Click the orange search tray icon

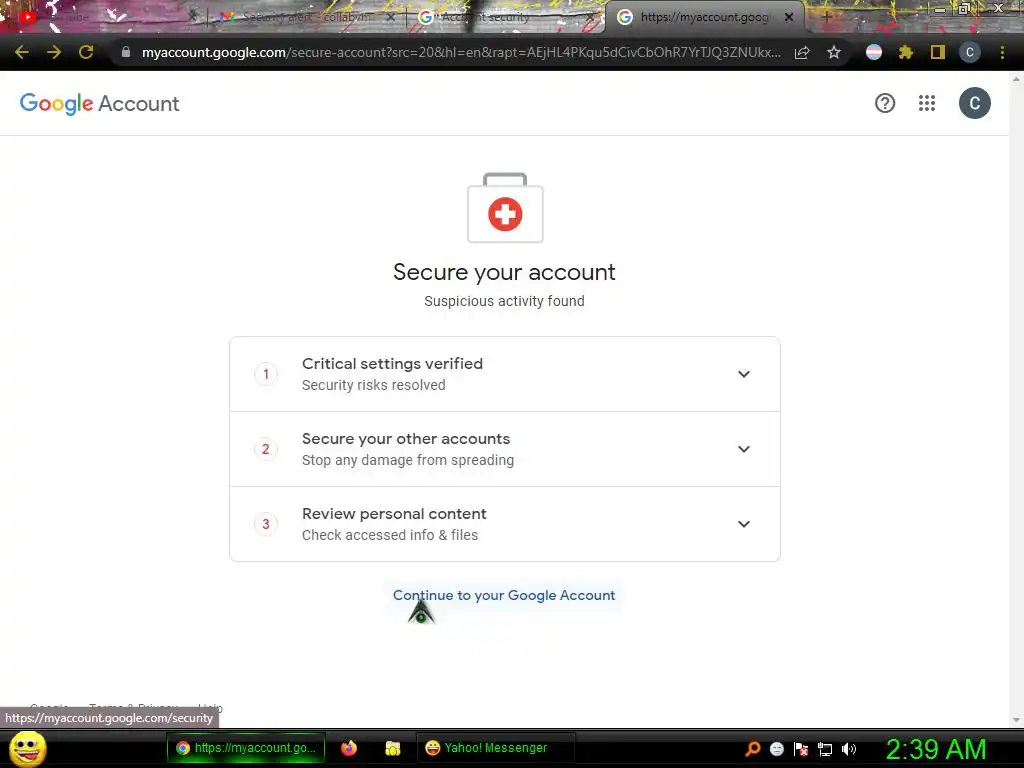[753, 749]
